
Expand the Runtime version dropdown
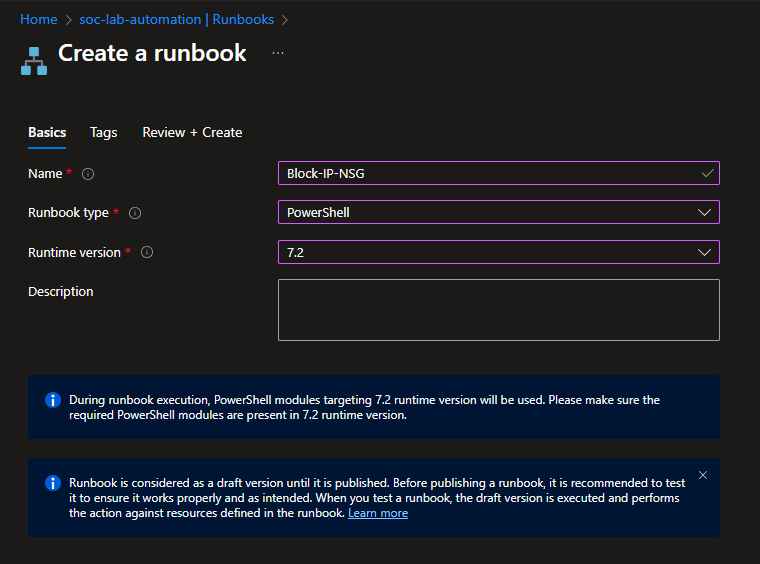coord(703,253)
